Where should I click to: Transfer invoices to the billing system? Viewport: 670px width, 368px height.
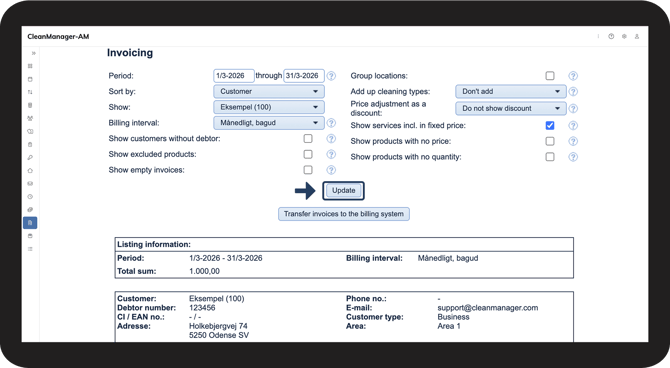click(344, 214)
